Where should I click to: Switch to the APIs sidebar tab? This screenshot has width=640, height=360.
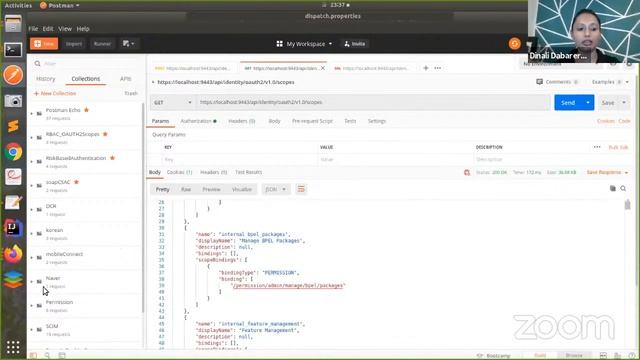point(125,79)
